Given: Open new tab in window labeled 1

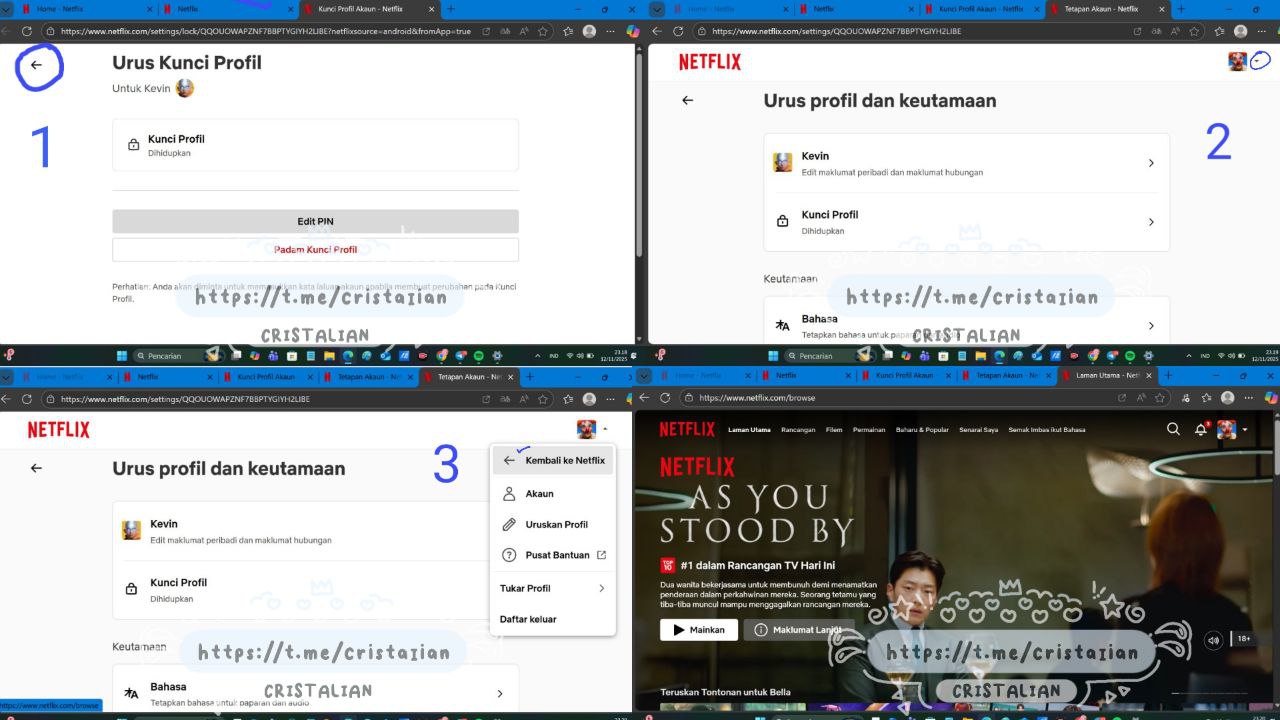Looking at the screenshot, I should point(450,9).
